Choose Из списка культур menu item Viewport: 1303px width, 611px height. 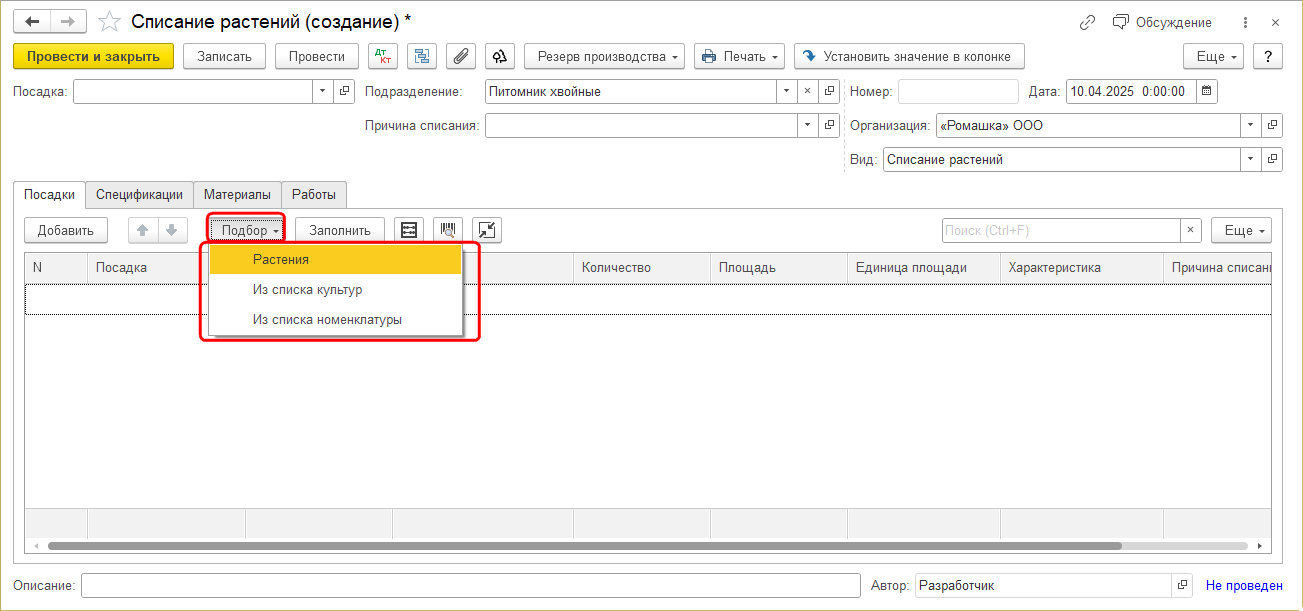tap(335, 290)
